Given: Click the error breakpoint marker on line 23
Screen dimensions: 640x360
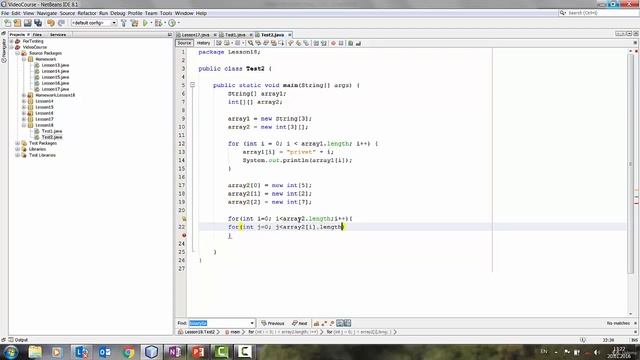Looking at the screenshot, I should (184, 236).
